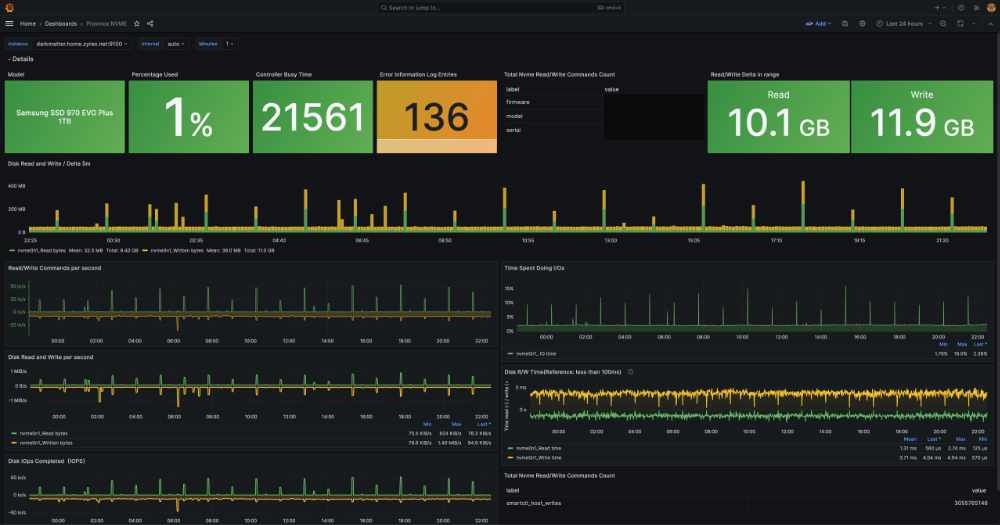Open Read/Write Commands per second panel menu

[x=55, y=268]
